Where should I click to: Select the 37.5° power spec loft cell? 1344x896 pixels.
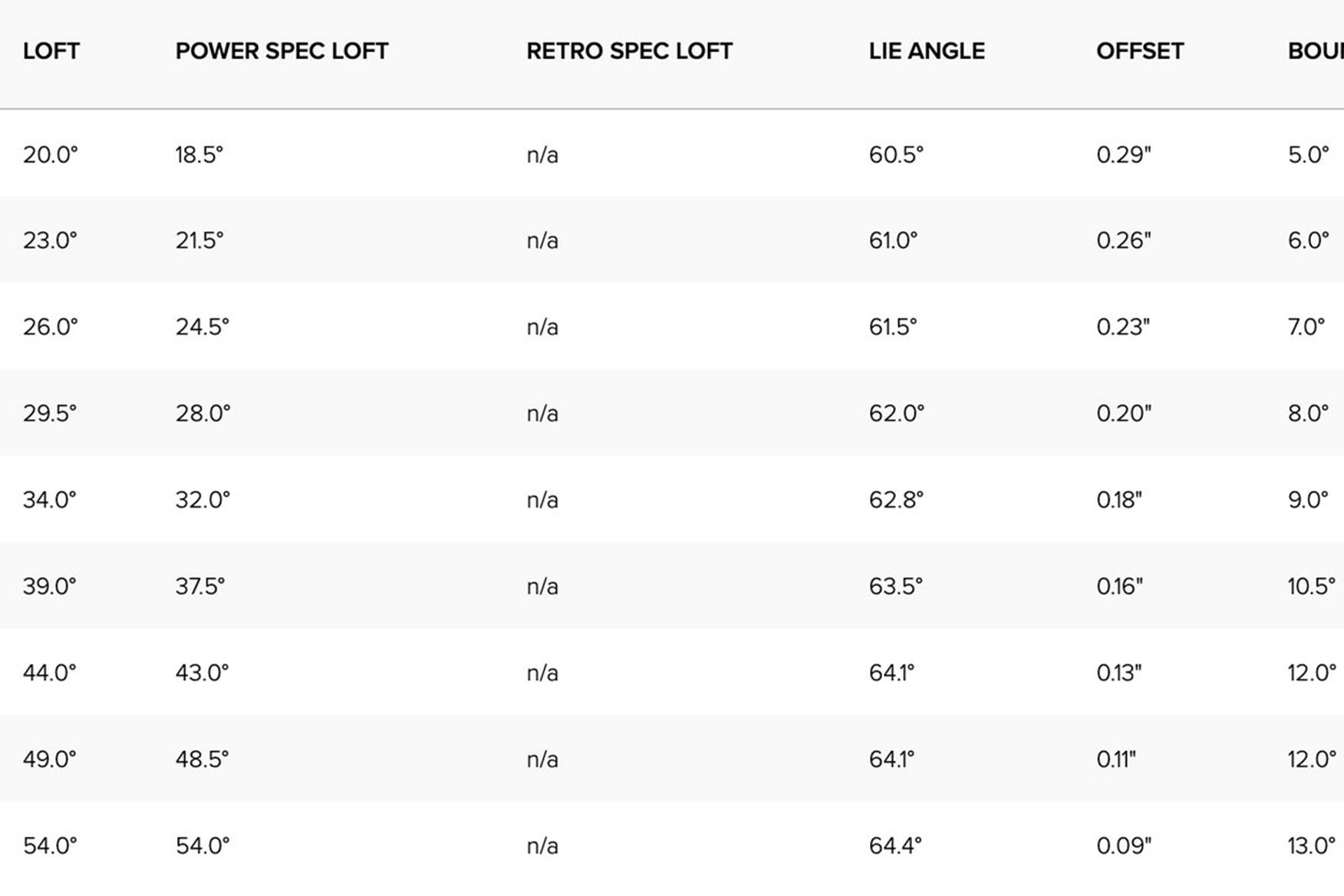[x=200, y=587]
